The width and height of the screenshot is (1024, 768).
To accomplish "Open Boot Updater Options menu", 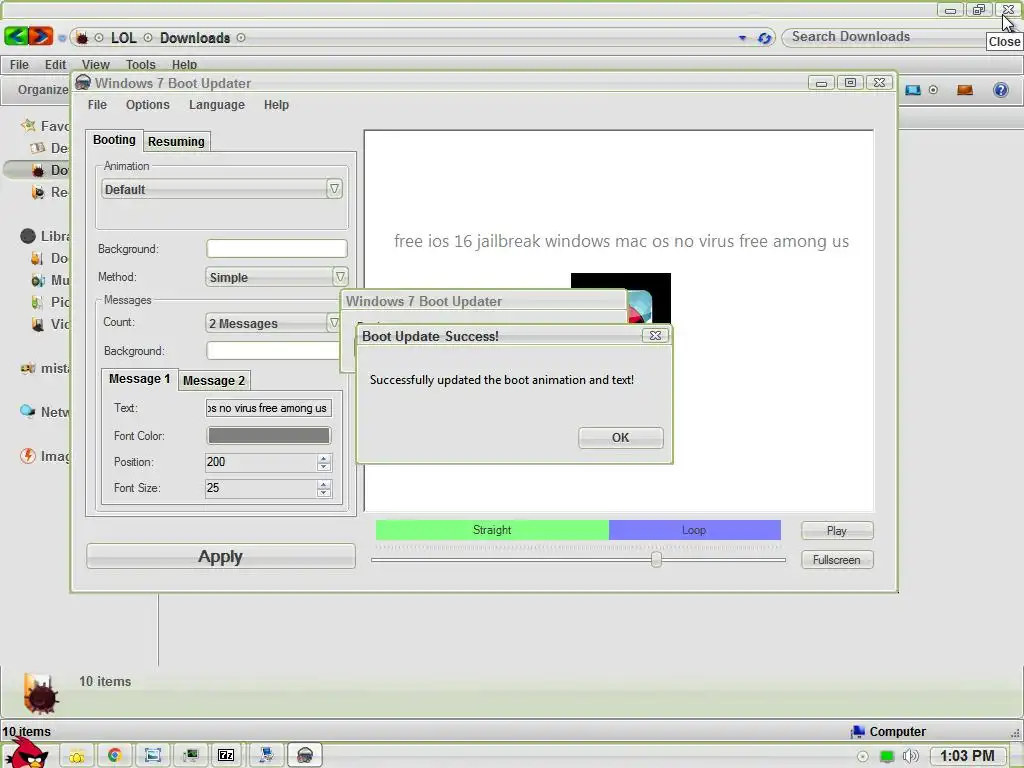I will tap(148, 104).
